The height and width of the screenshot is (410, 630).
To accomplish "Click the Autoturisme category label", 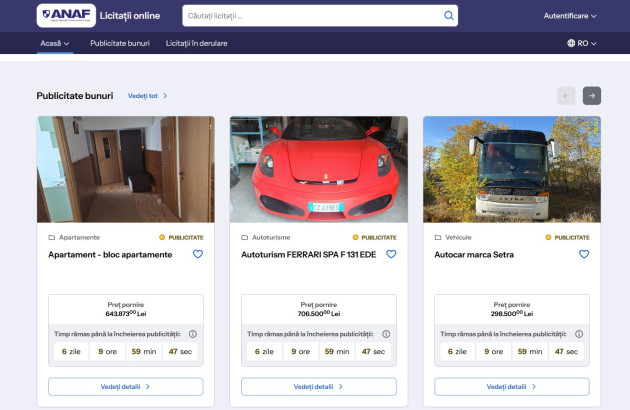I will [271, 238].
